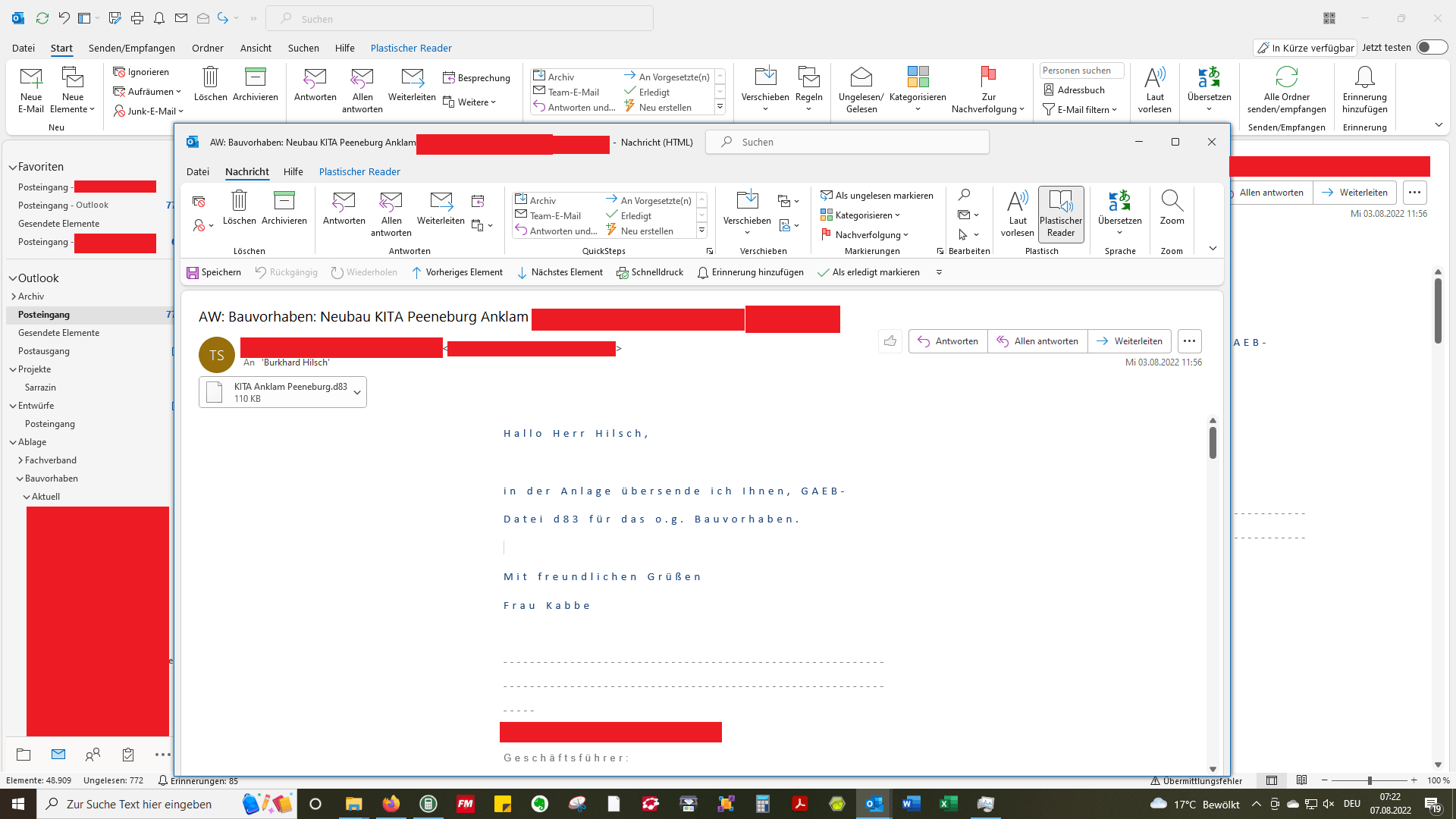
Task: Open the Plastischer Reader button
Action: (1060, 214)
